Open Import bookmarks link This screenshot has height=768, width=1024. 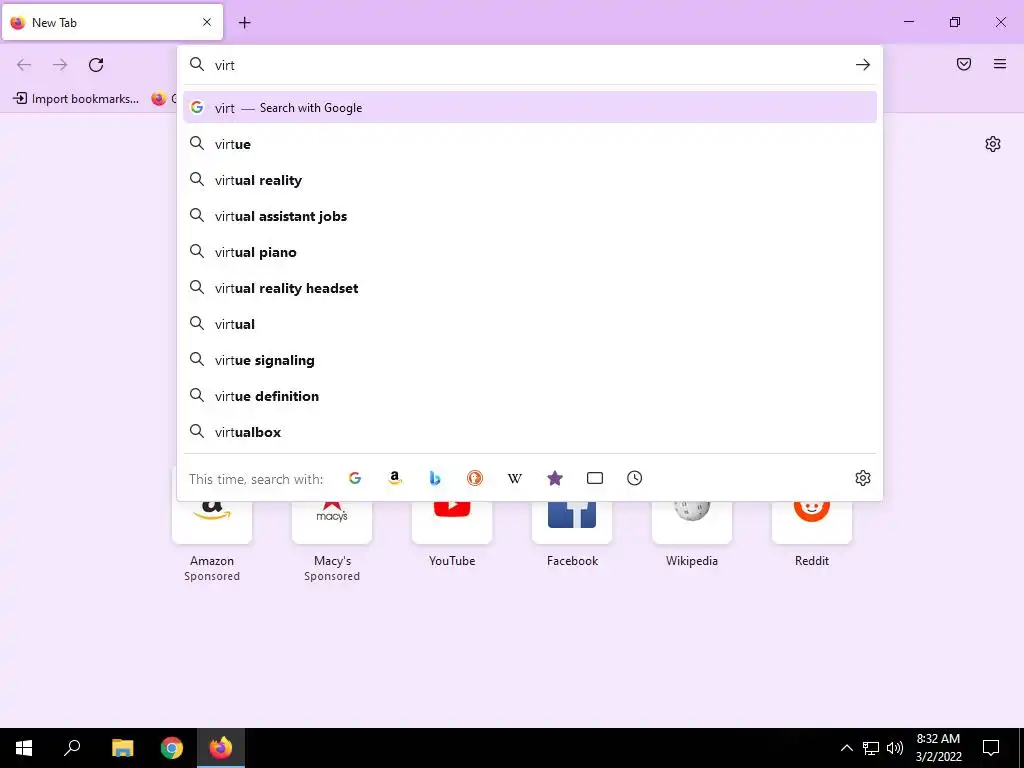click(76, 99)
